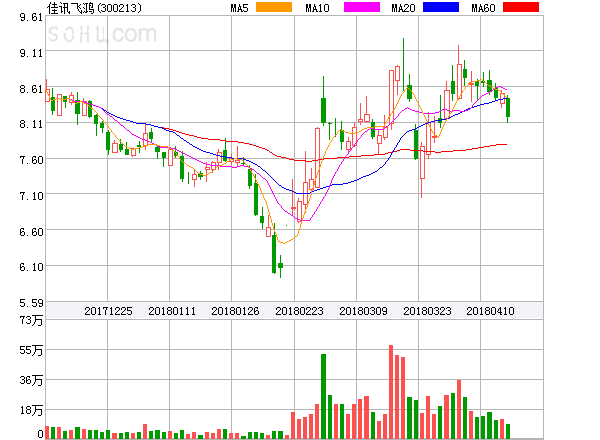Screen dimensions: 600x440
Task: Click the MA20 legend label
Action: tap(403, 8)
